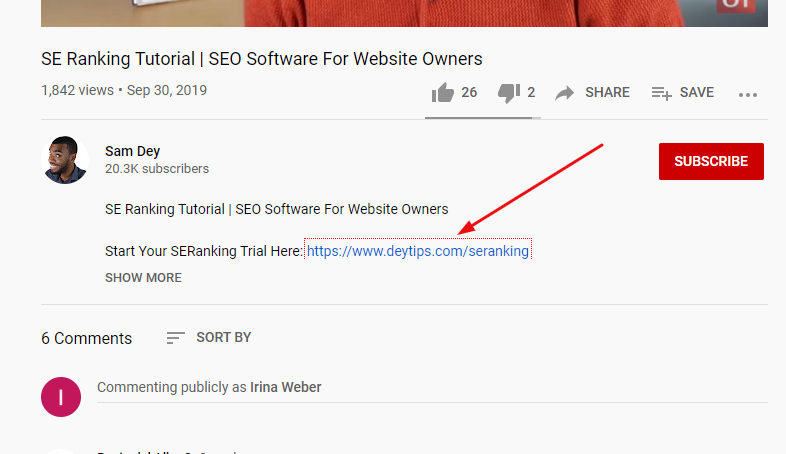786x454 pixels.
Task: Click the like count 26
Action: pos(469,93)
